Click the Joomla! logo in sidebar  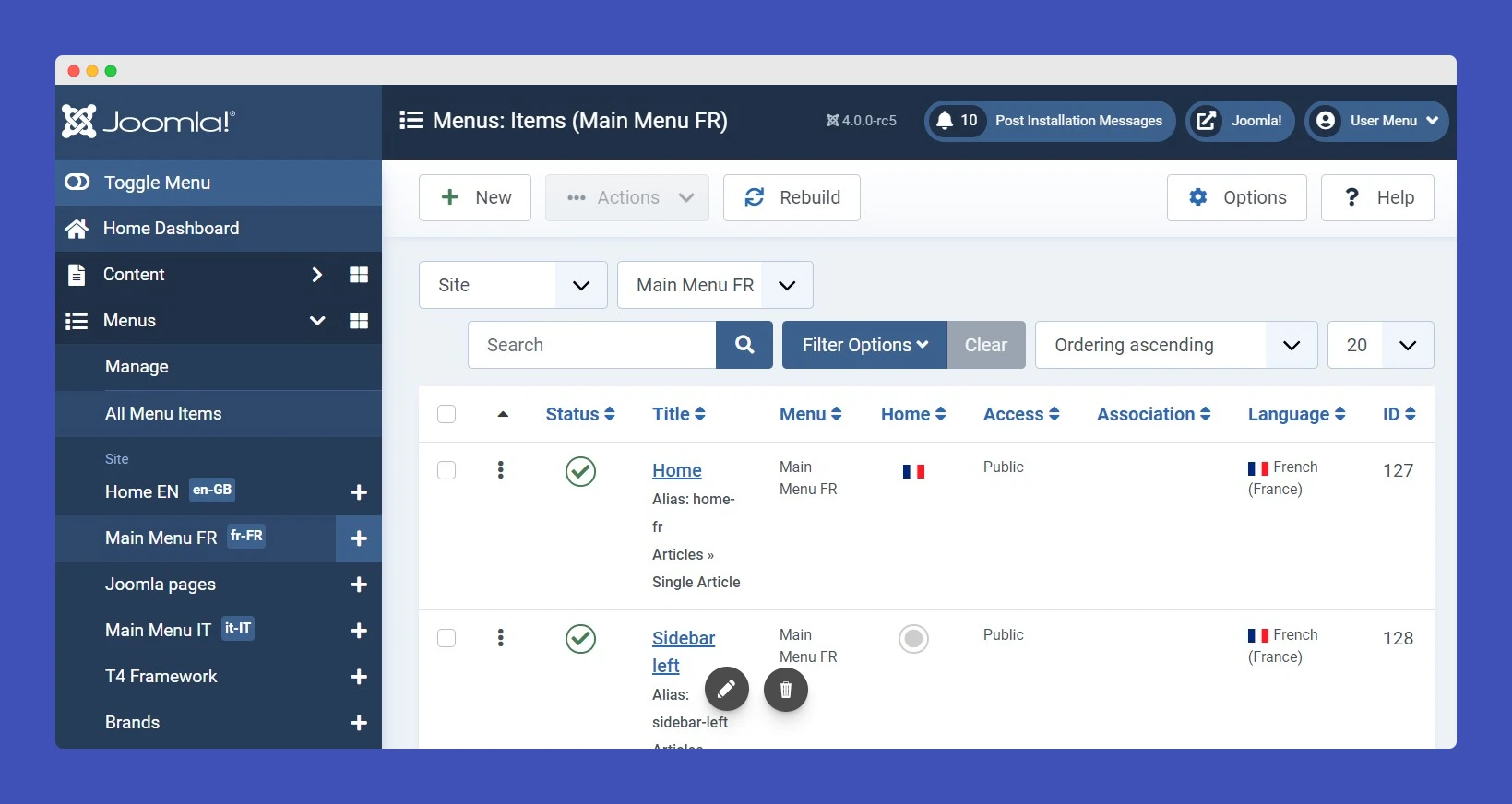click(x=148, y=121)
